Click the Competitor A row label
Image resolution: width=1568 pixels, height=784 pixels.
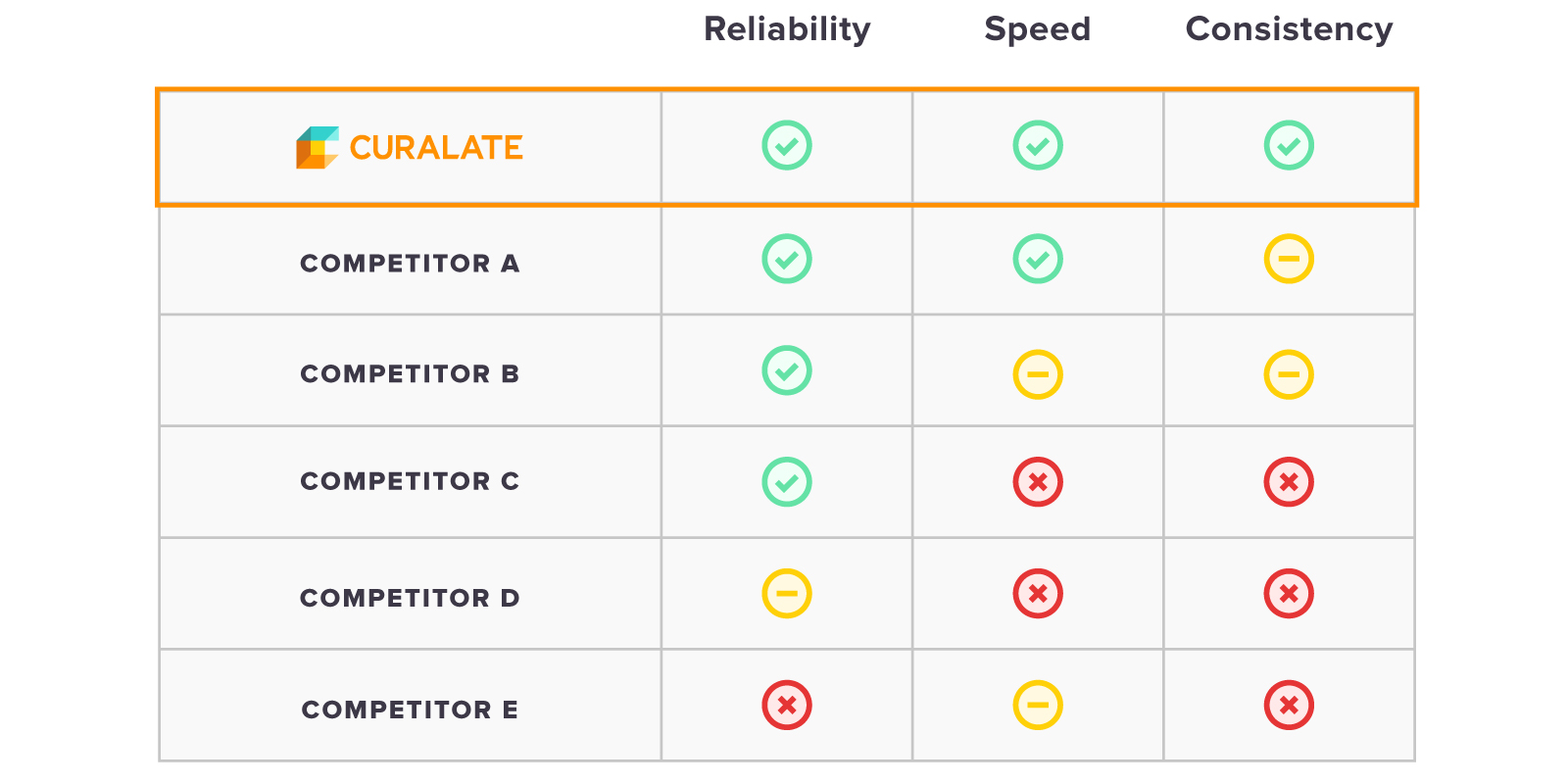[x=410, y=264]
